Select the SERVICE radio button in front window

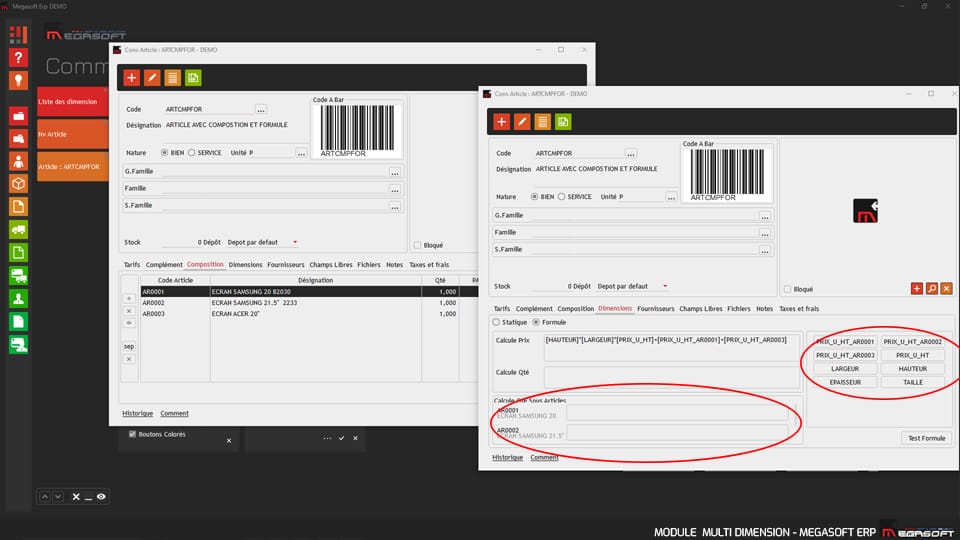coord(561,197)
